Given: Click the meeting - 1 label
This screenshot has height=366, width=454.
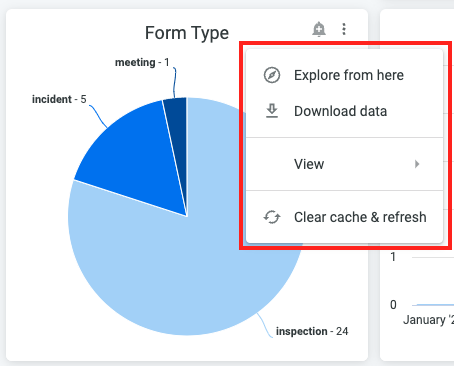Looking at the screenshot, I should click(x=142, y=62).
